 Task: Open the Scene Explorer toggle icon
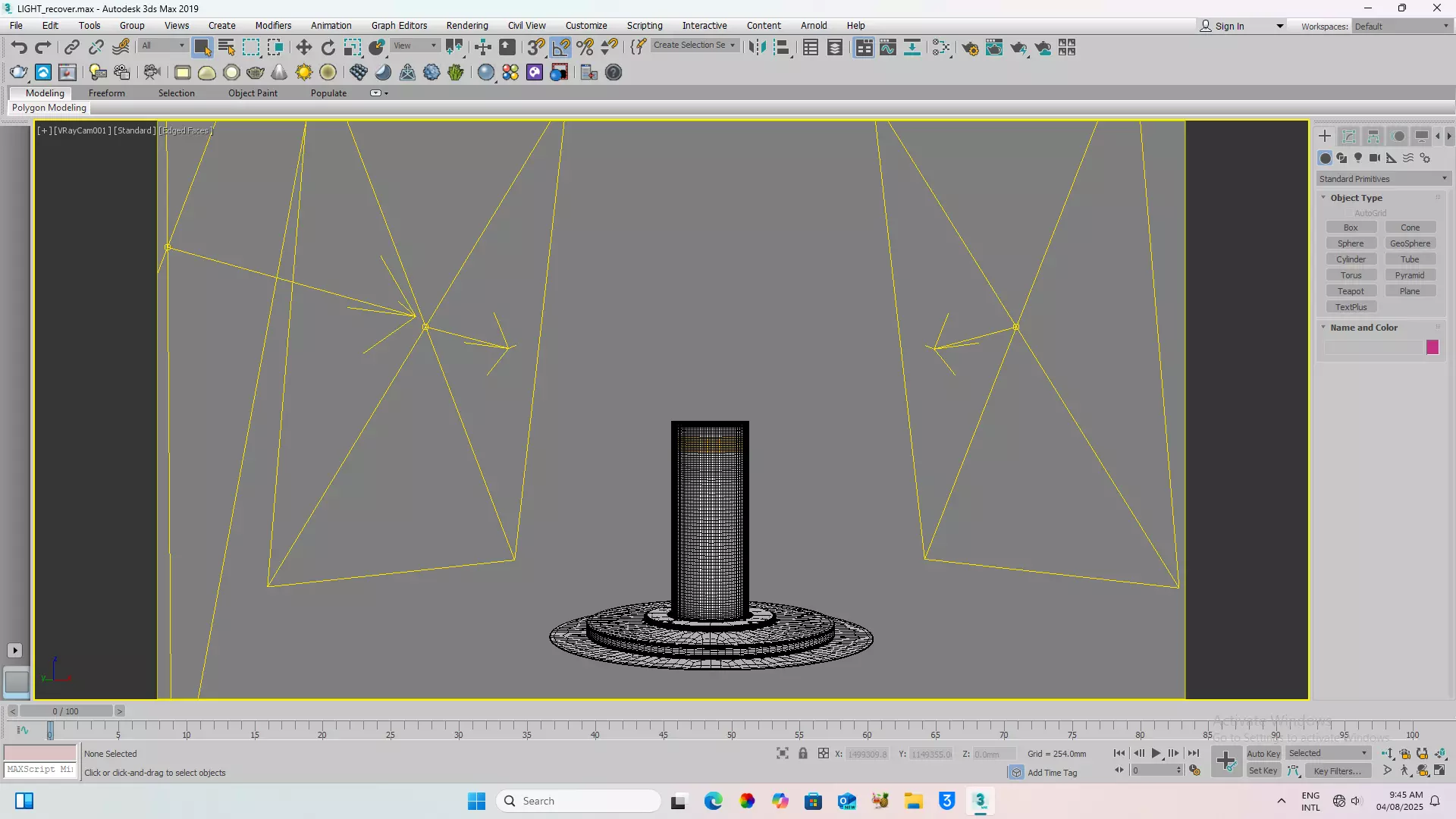click(811, 48)
